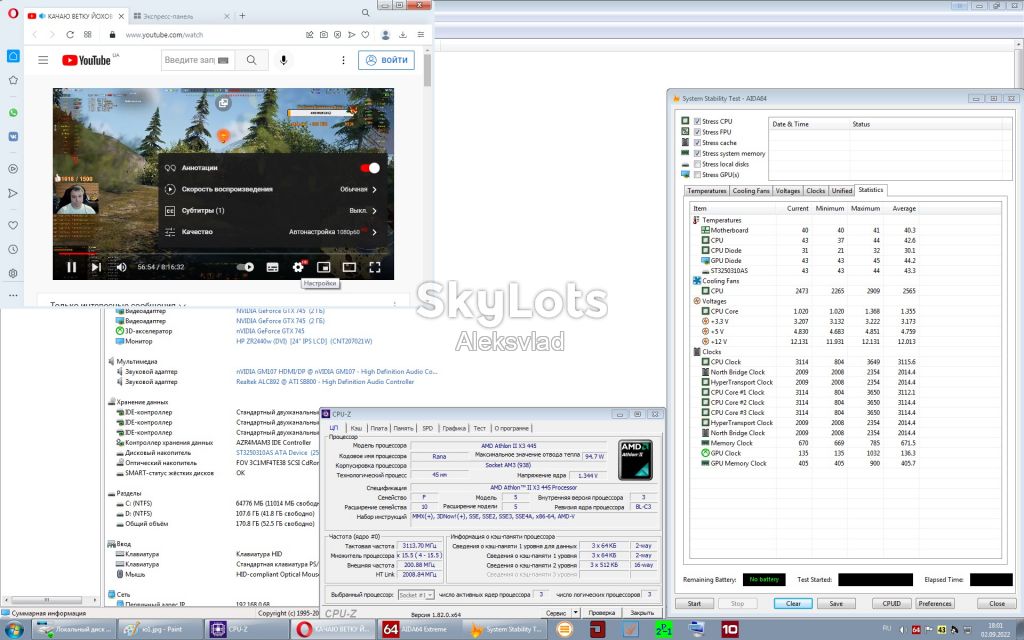Toggle YouTube autoplay switch
The image size is (1024, 640).
point(246,266)
